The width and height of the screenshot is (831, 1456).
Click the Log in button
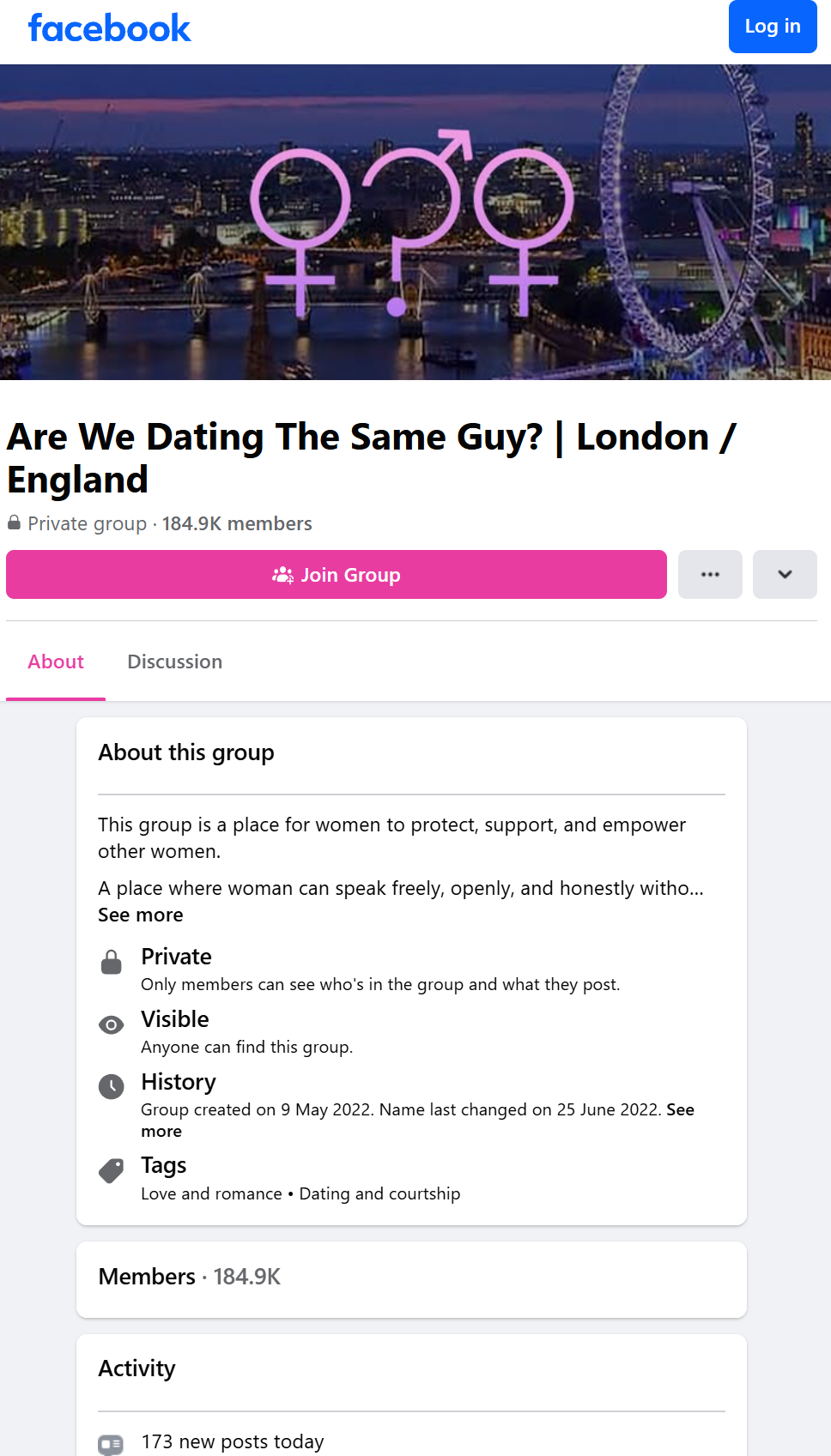(x=772, y=27)
